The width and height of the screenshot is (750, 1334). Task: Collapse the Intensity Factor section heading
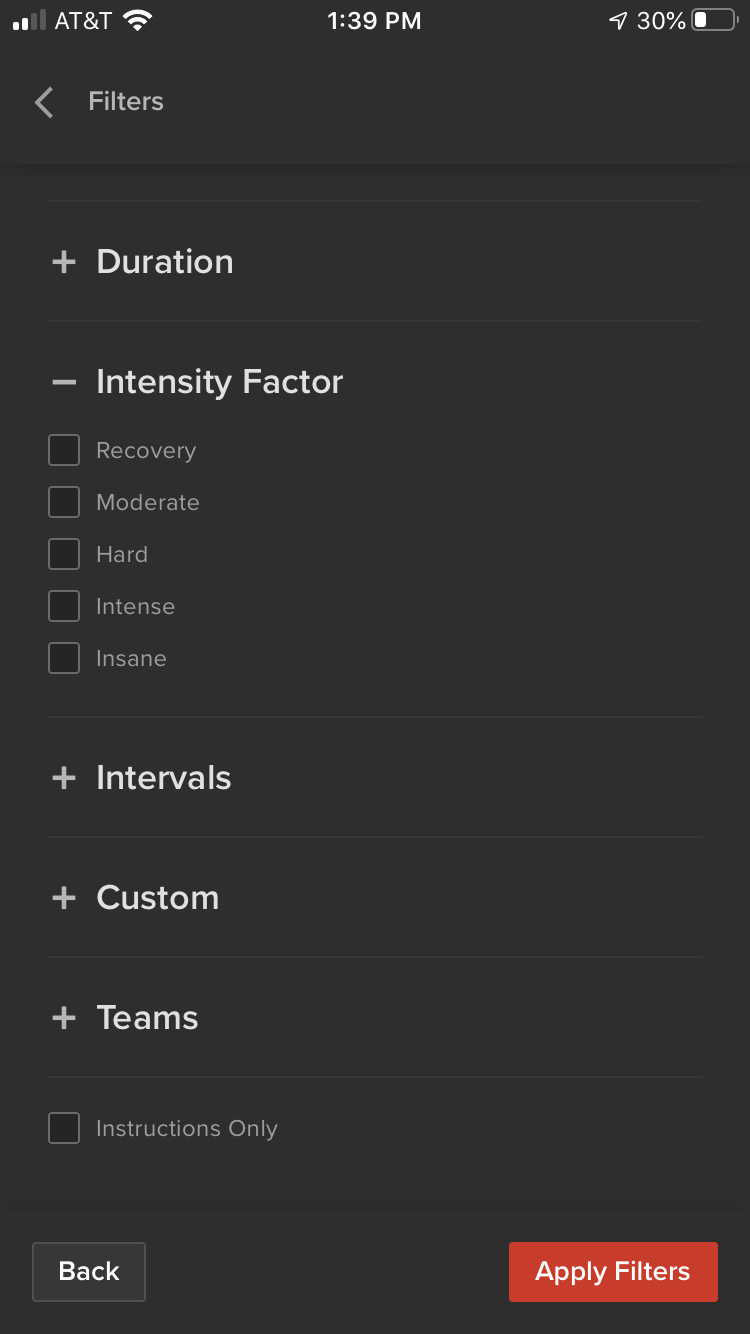click(220, 382)
